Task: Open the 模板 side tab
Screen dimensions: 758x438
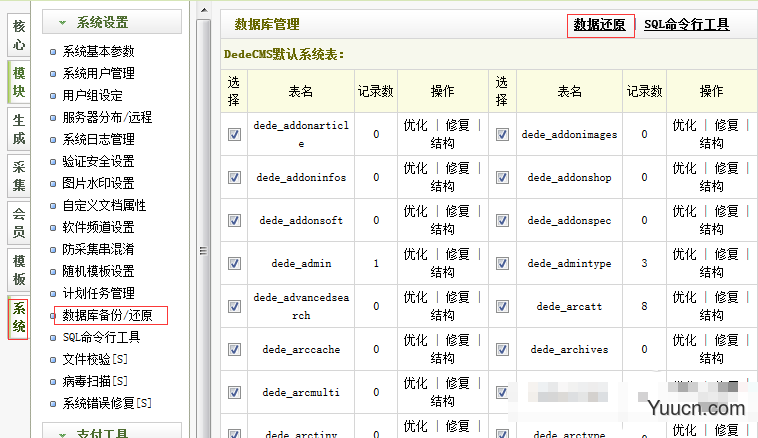Action: click(x=19, y=270)
